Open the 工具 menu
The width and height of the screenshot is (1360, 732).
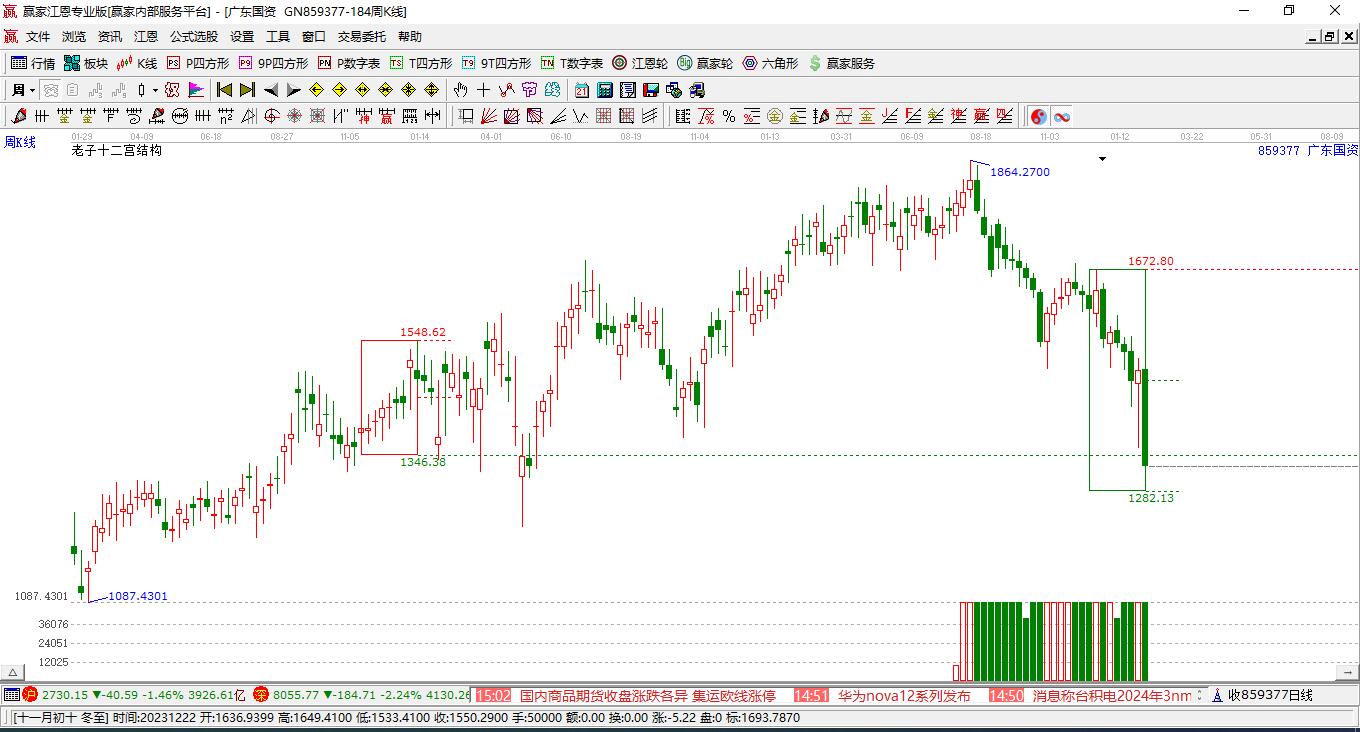(278, 37)
